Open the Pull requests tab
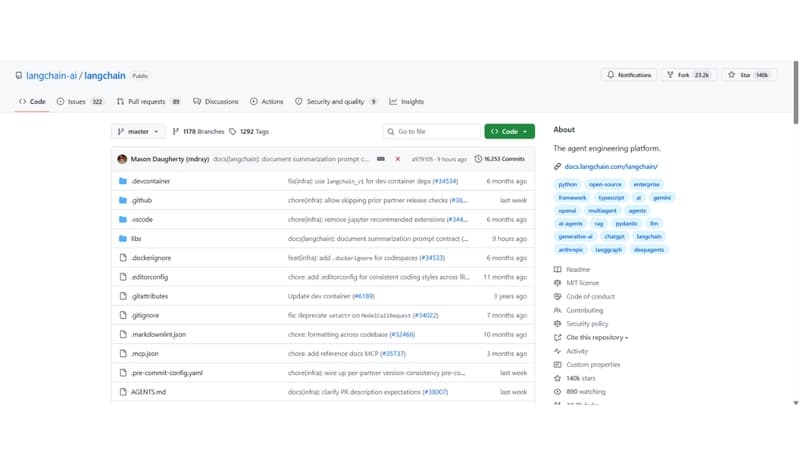The width and height of the screenshot is (800, 450). pos(148,102)
